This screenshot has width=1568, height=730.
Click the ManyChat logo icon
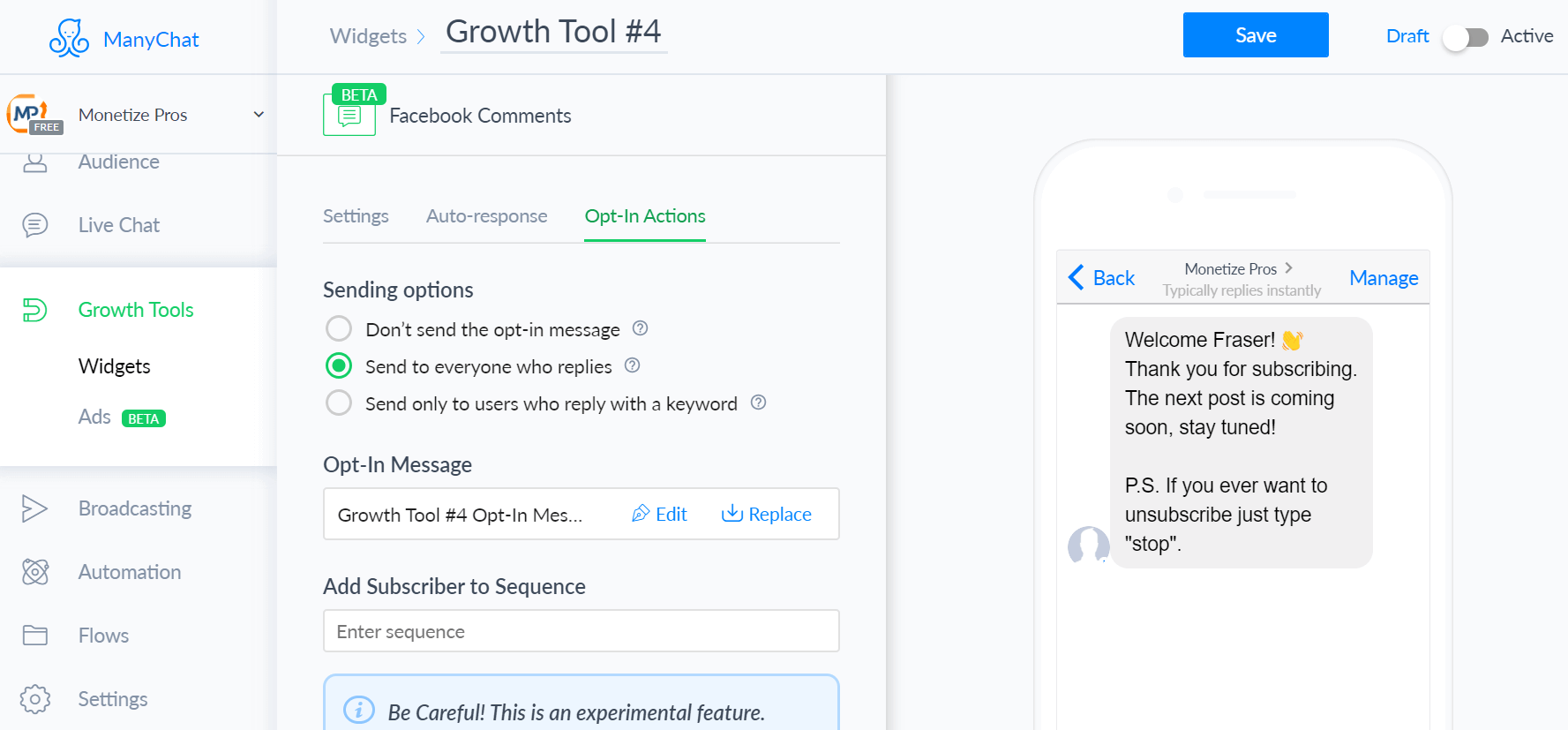click(x=69, y=38)
